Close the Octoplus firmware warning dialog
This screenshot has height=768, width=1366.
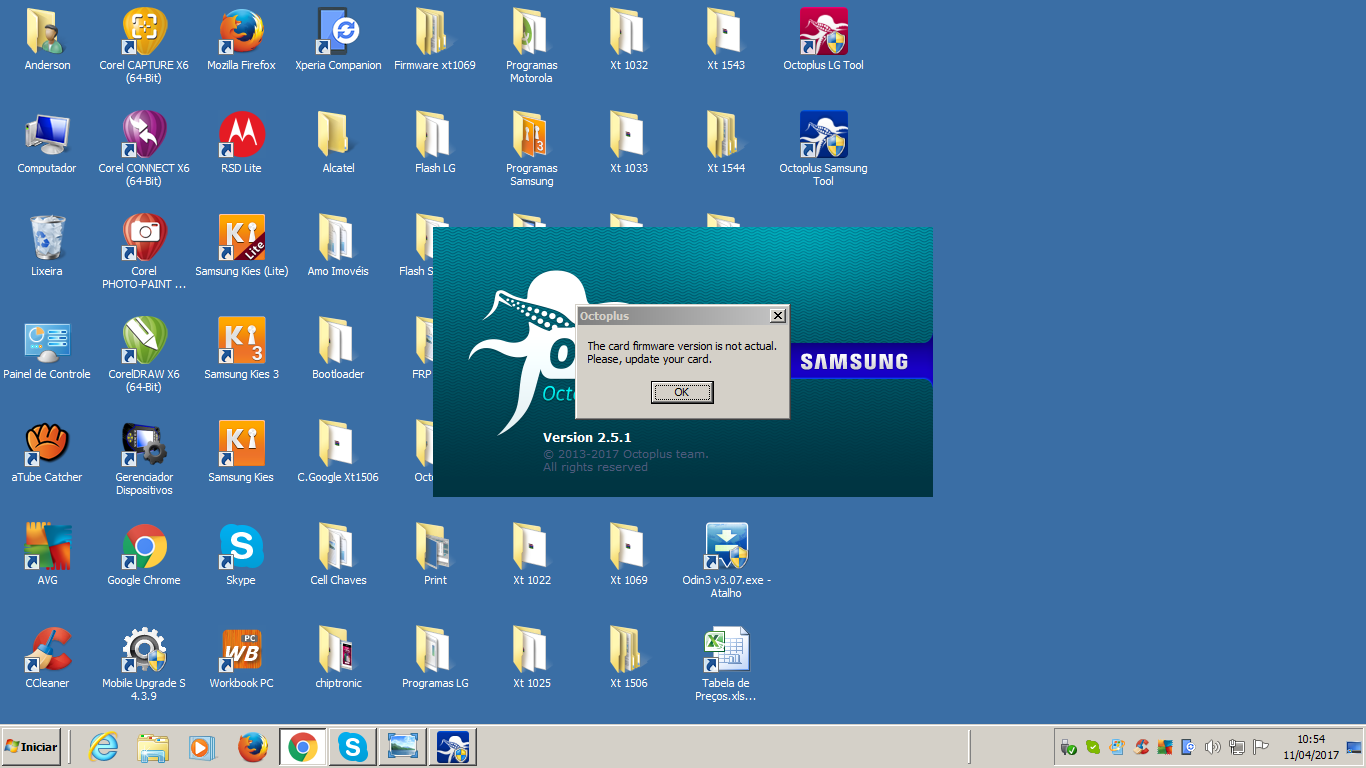click(x=777, y=316)
